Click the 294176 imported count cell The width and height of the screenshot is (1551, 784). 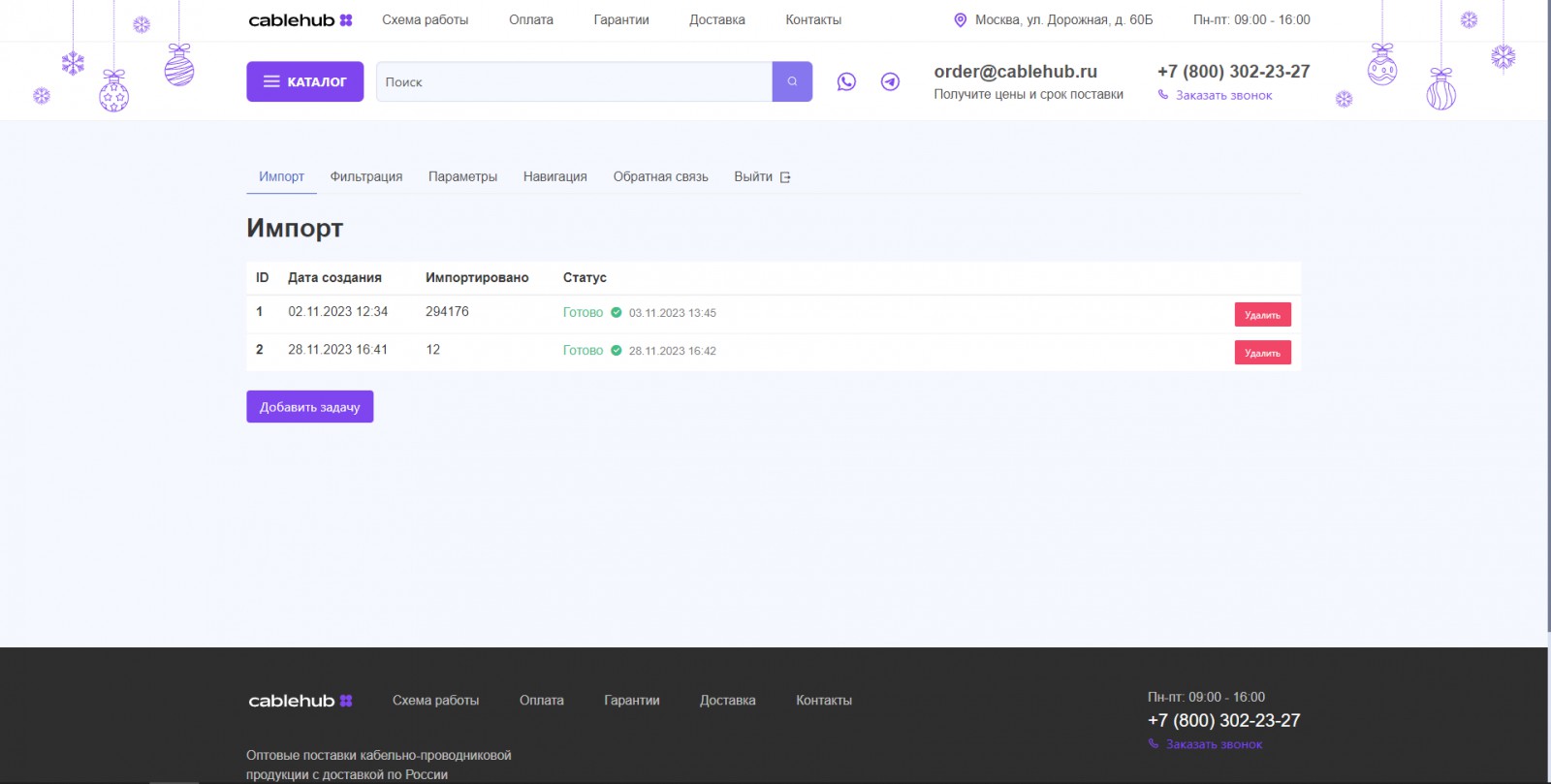[x=447, y=311]
